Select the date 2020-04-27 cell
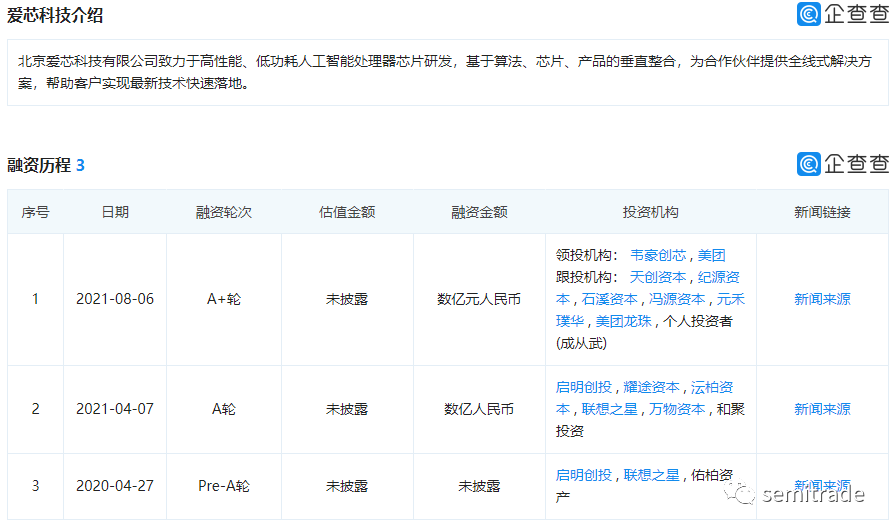 click(115, 486)
